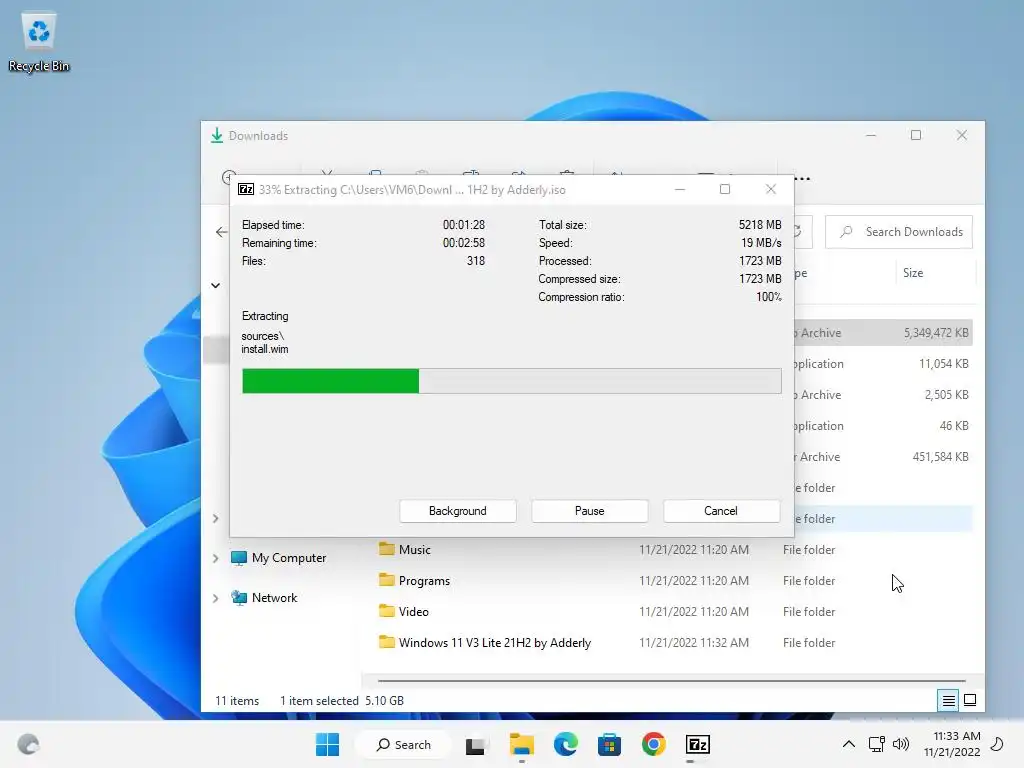
Task: Open the See more (three dots) toolbar menu
Action: pos(803,179)
